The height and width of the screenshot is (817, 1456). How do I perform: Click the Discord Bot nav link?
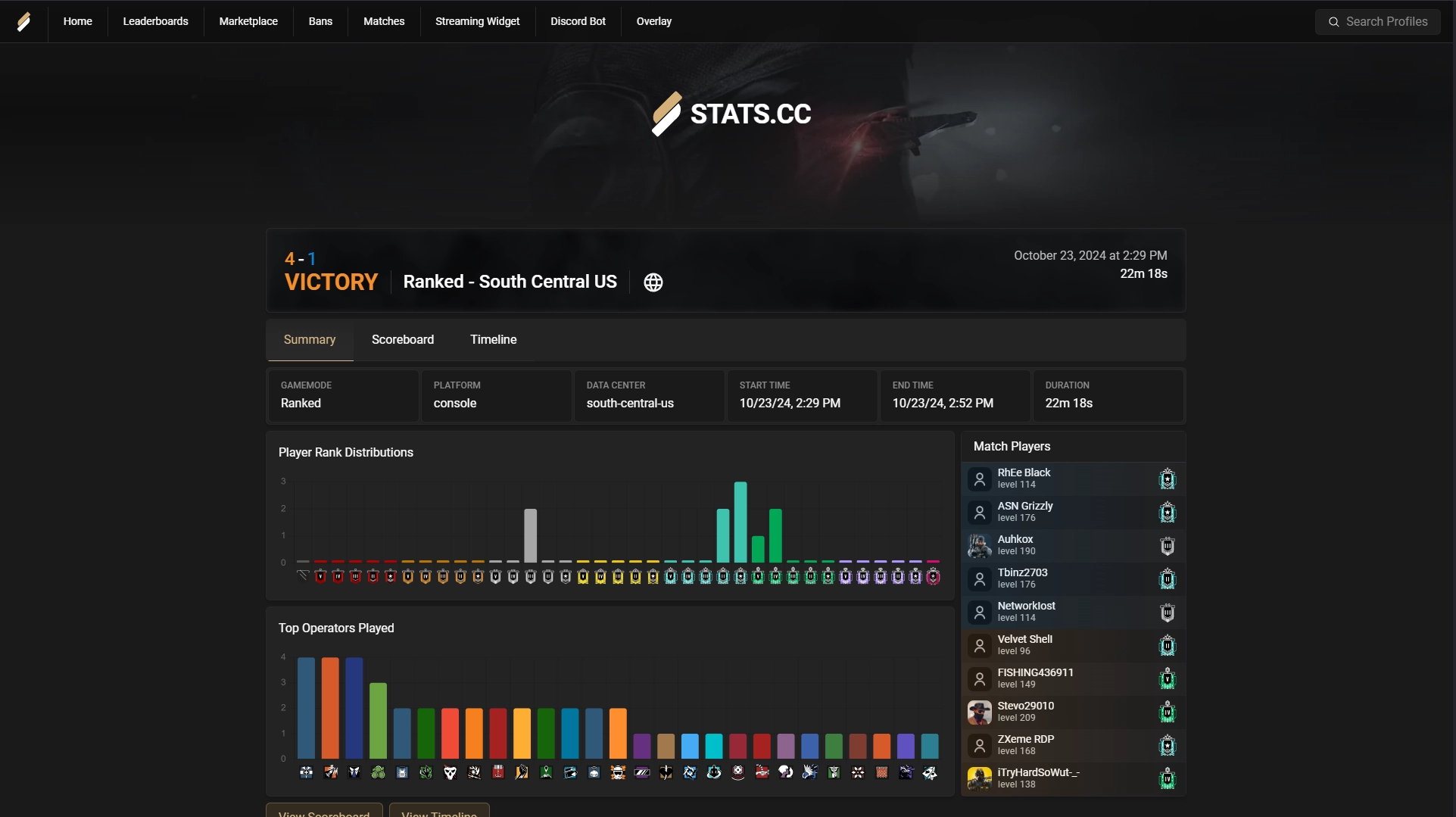tap(578, 21)
